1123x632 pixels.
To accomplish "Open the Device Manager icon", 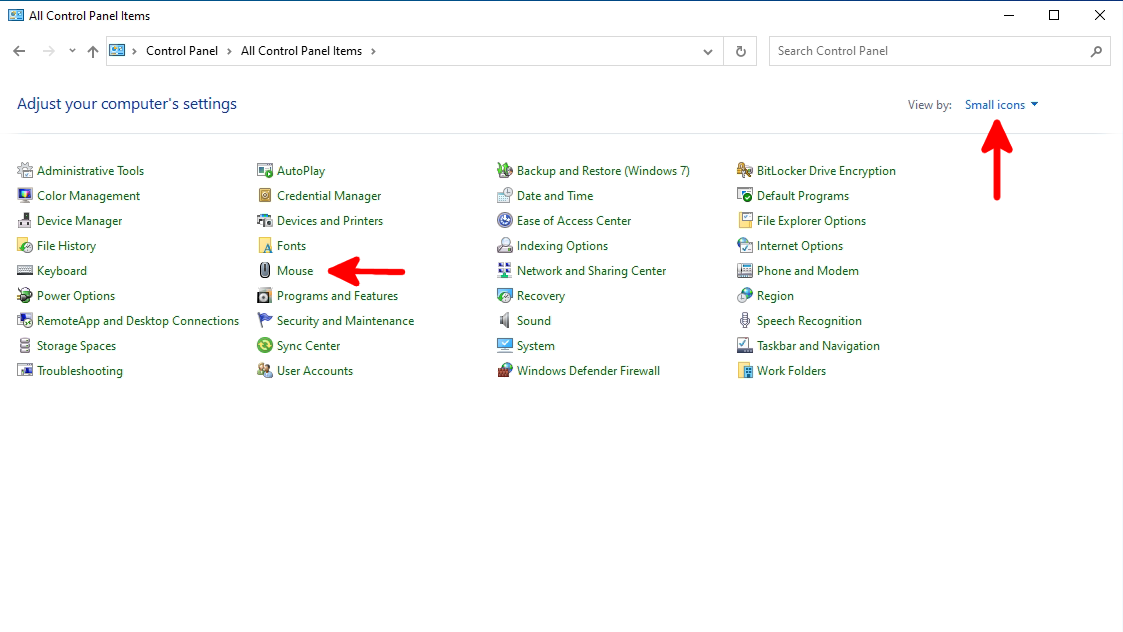I will click(x=25, y=221).
